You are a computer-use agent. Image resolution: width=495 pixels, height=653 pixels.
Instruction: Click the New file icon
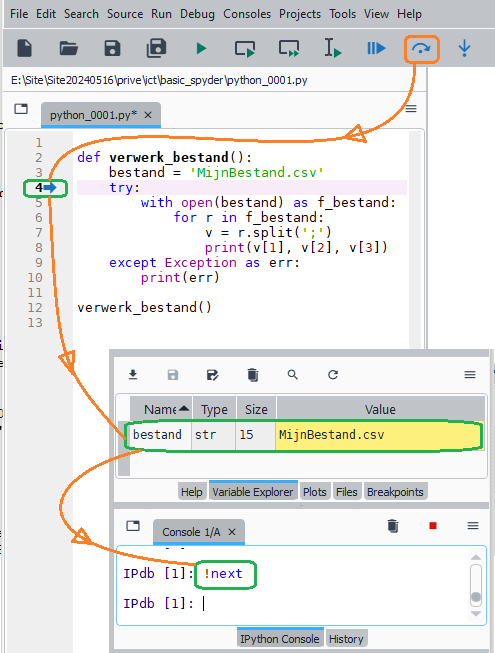pos(25,48)
